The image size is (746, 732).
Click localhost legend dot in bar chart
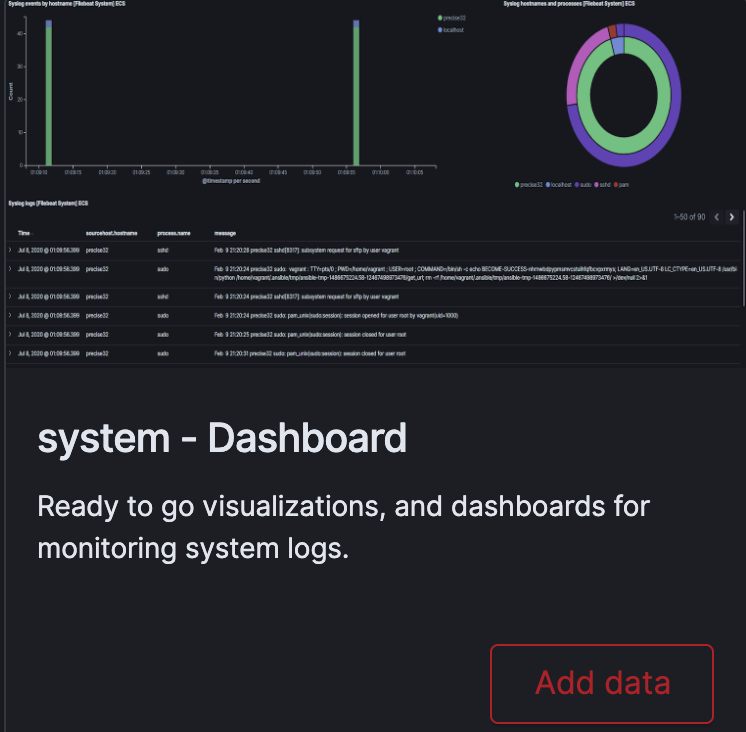(x=439, y=30)
